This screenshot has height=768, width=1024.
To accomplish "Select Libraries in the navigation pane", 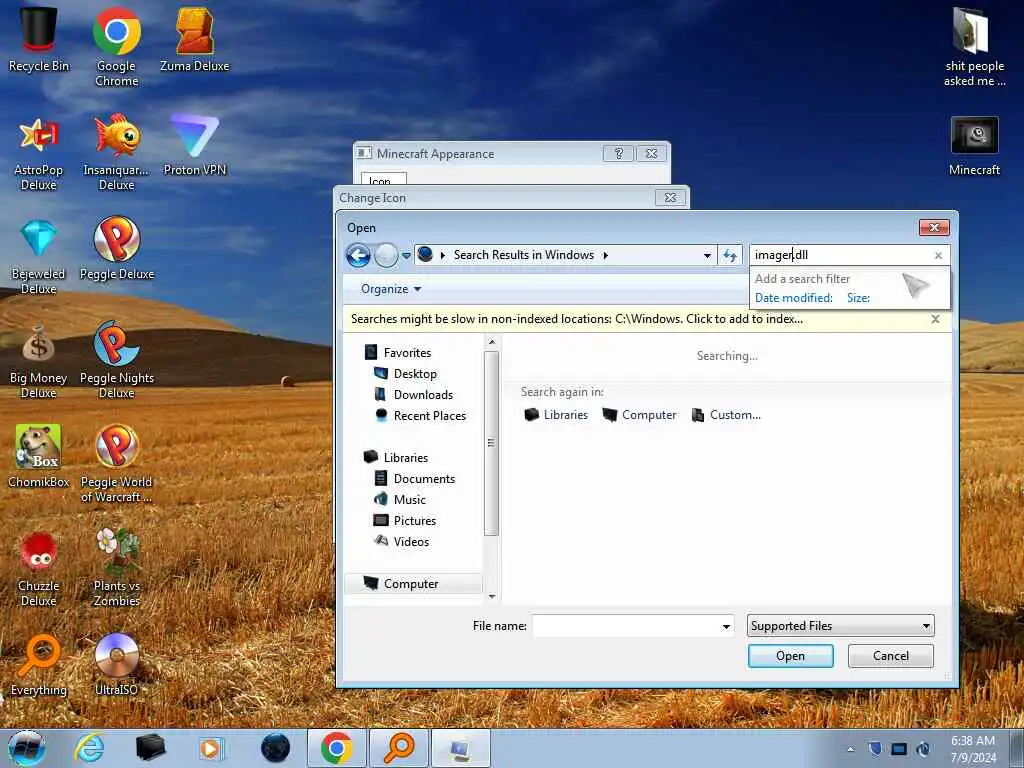I will click(396, 458).
